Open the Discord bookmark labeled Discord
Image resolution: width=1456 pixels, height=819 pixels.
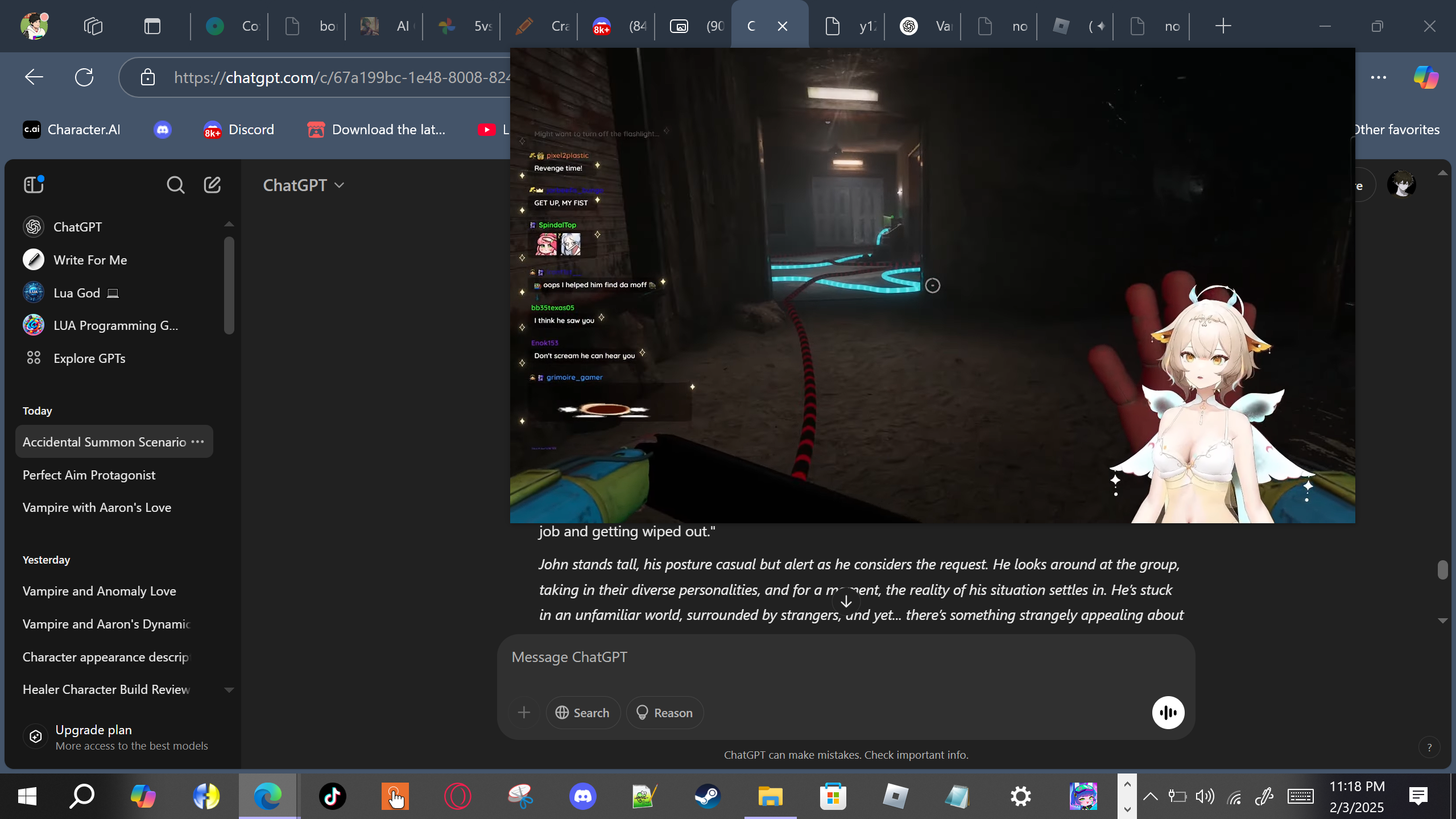[239, 130]
